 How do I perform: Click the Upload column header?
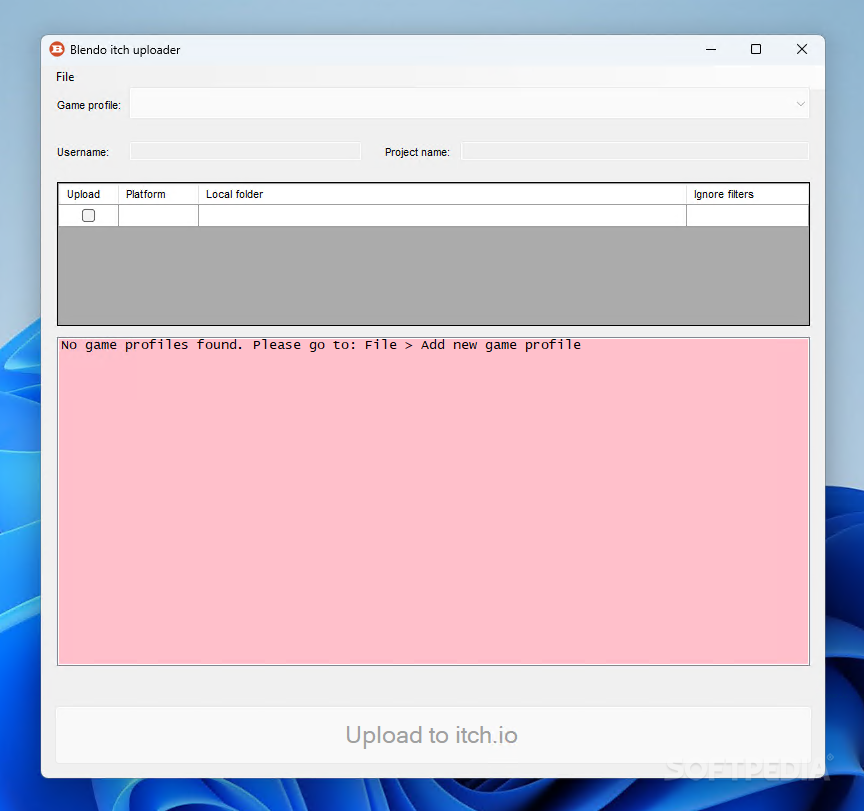point(88,194)
